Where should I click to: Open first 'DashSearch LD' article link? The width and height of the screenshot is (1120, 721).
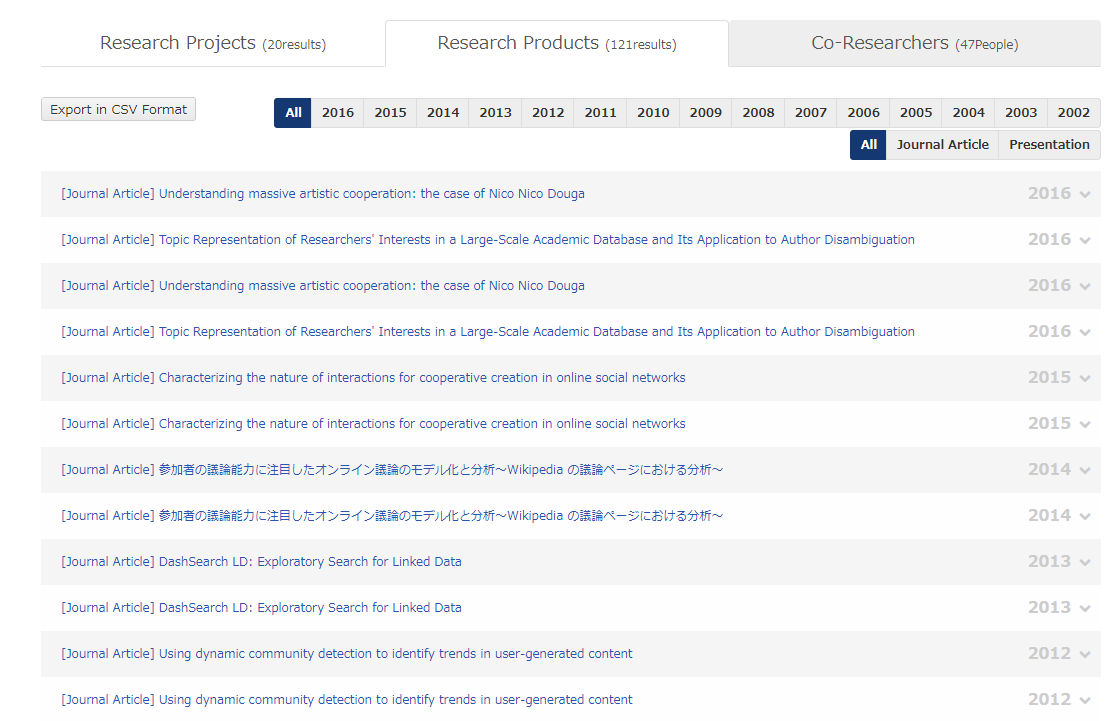(261, 562)
